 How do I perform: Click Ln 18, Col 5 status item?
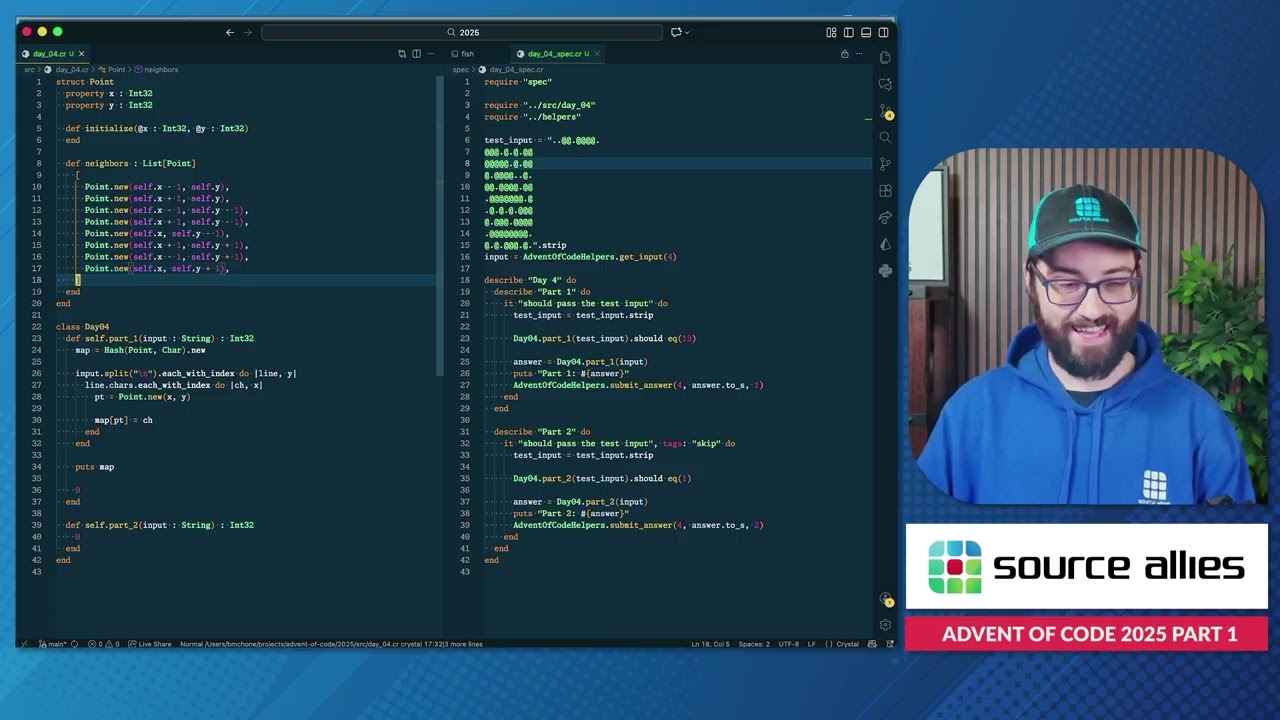coord(711,644)
